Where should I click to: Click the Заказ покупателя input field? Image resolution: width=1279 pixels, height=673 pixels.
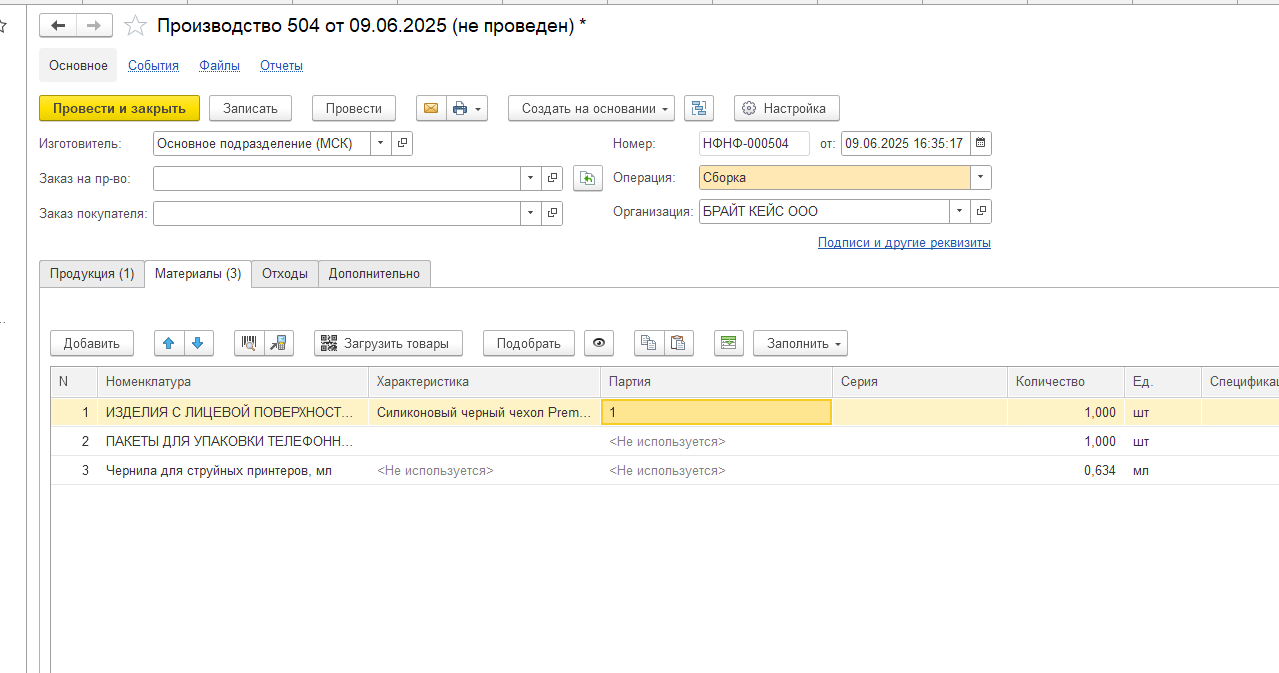tap(336, 213)
